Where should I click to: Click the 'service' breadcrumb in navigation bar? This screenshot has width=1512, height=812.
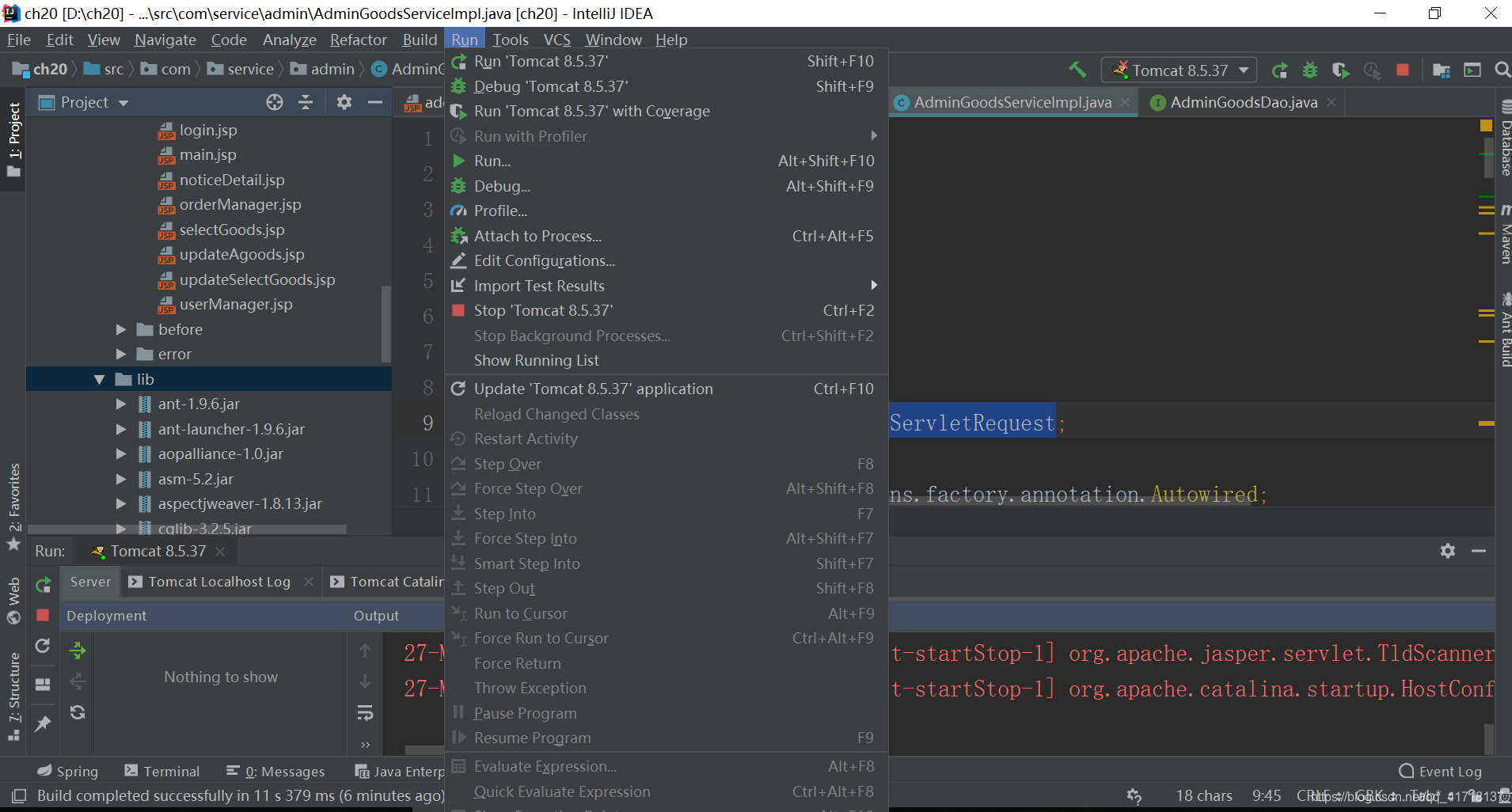coord(241,70)
